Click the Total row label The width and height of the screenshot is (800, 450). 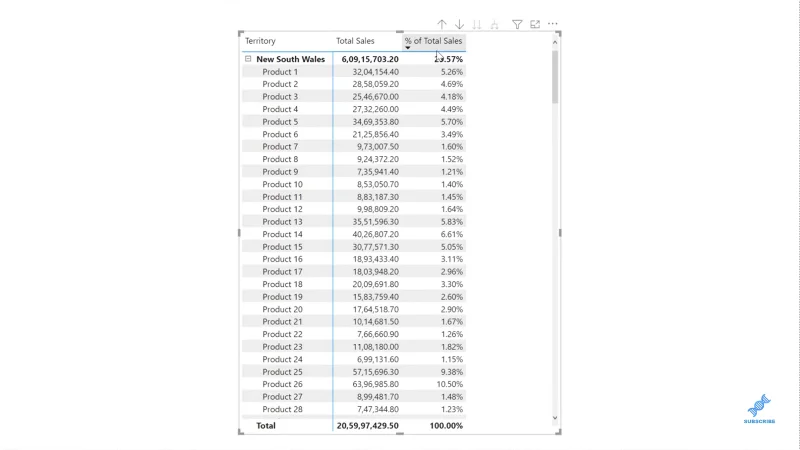point(266,426)
